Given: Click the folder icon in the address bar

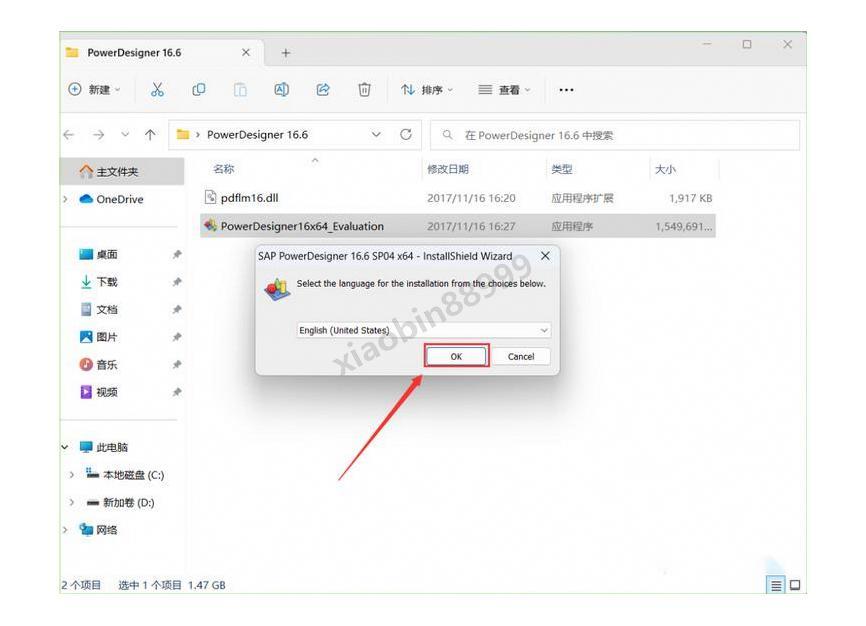Looking at the screenshot, I should pos(183,134).
